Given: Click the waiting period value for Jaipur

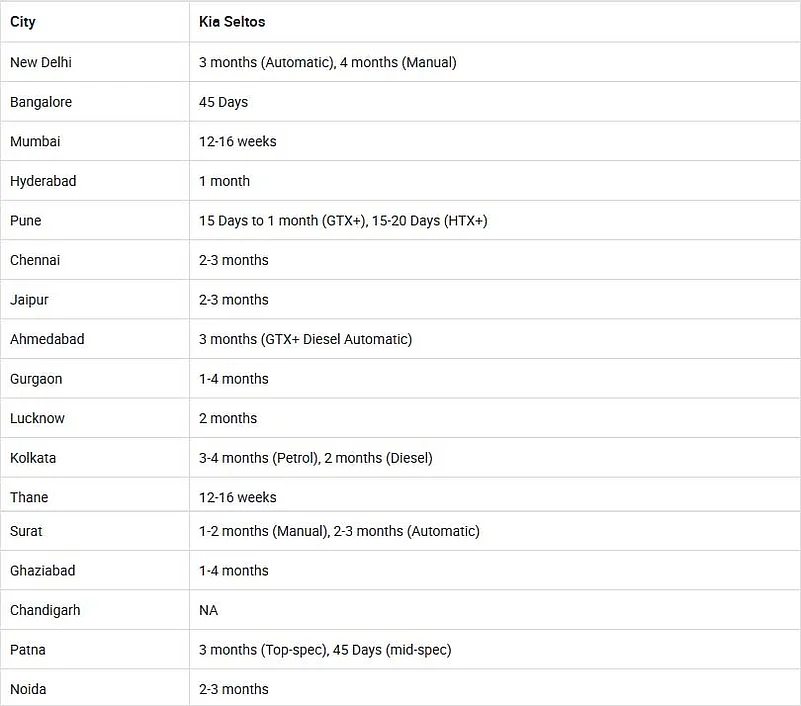Looking at the screenshot, I should 233,299.
